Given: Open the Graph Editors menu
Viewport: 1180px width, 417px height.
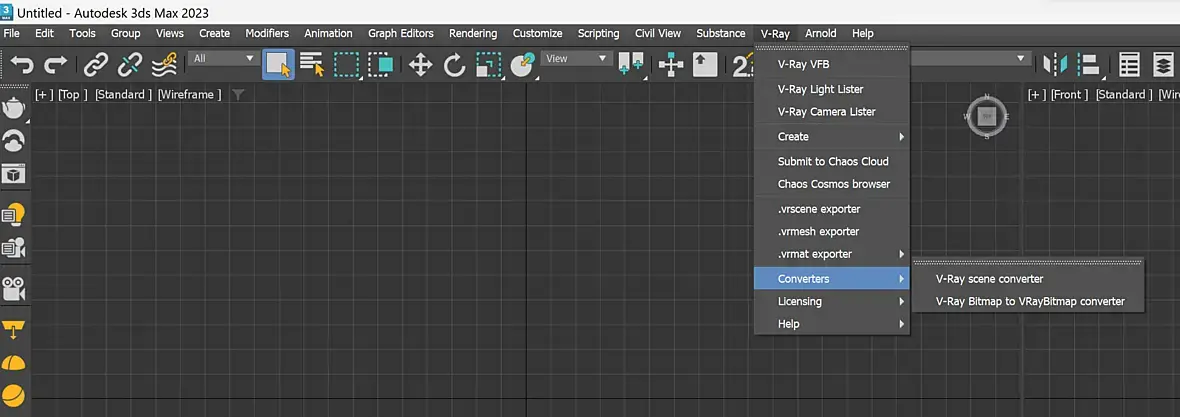Looking at the screenshot, I should click(x=400, y=33).
